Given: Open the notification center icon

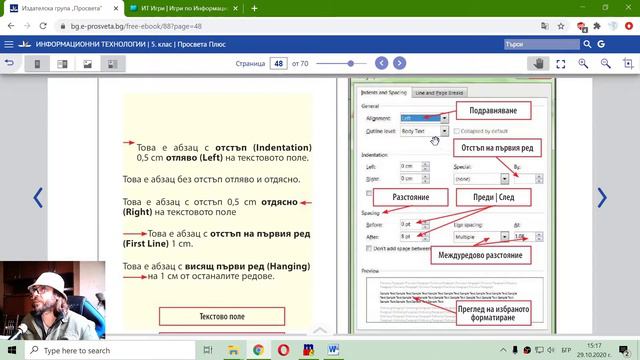Looking at the screenshot, I should [624, 350].
